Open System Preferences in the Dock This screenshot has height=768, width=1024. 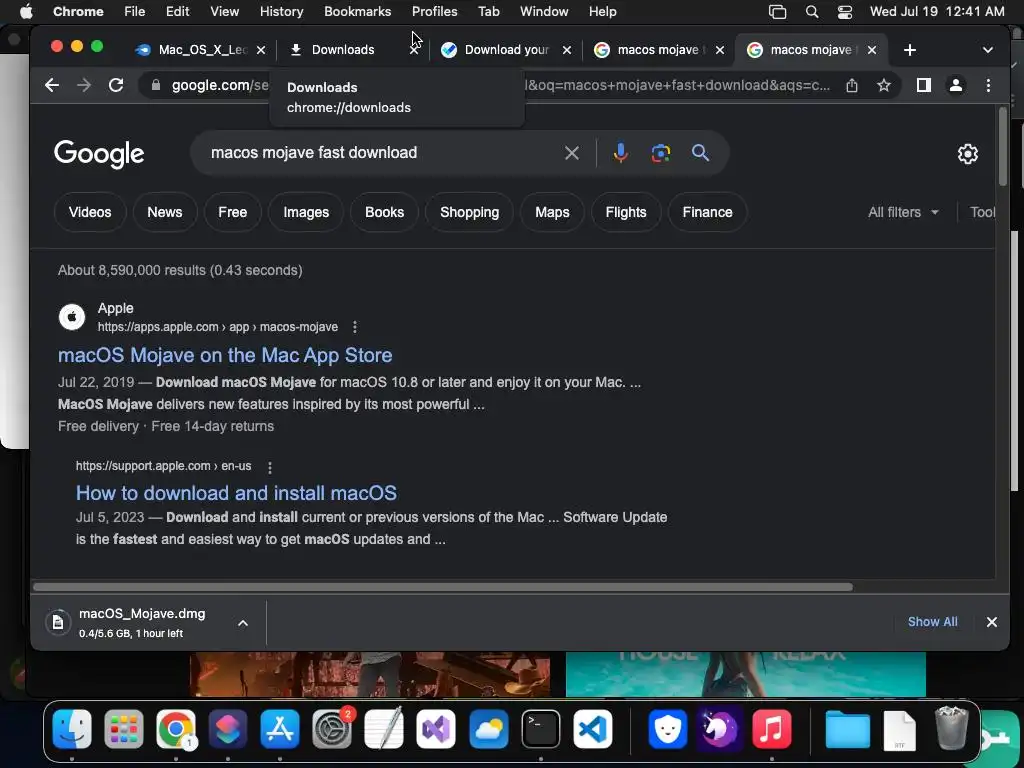point(332,729)
